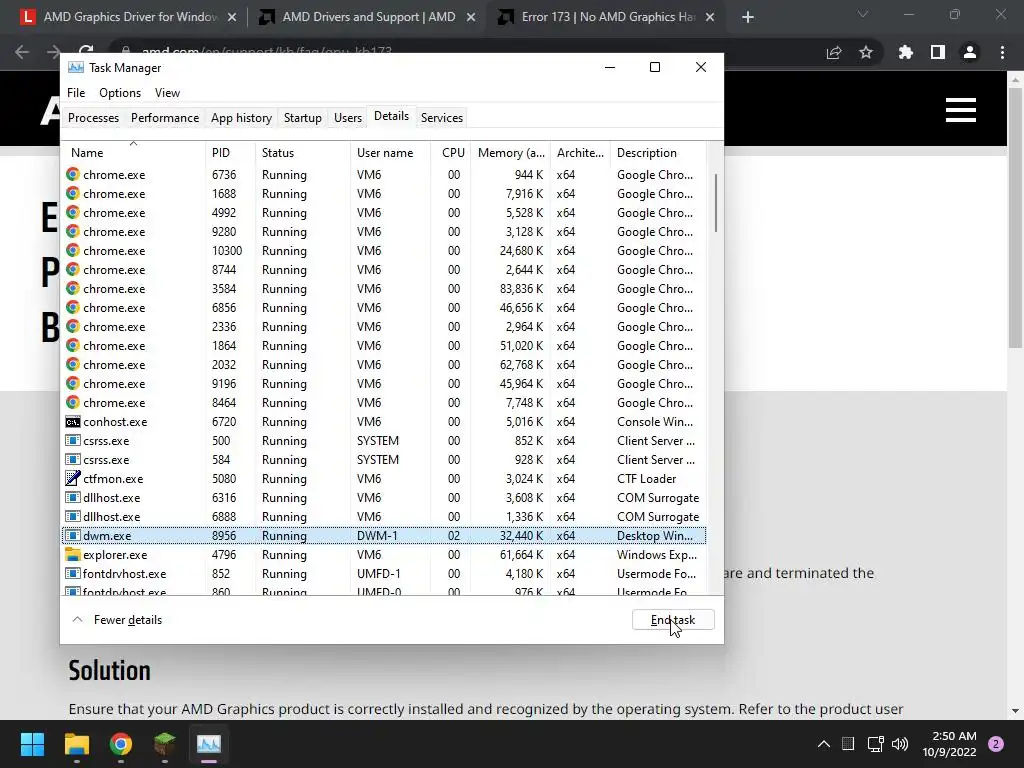Image resolution: width=1024 pixels, height=768 pixels.
Task: Click the Task Manager vertical scrollbar thumb
Action: (716, 202)
